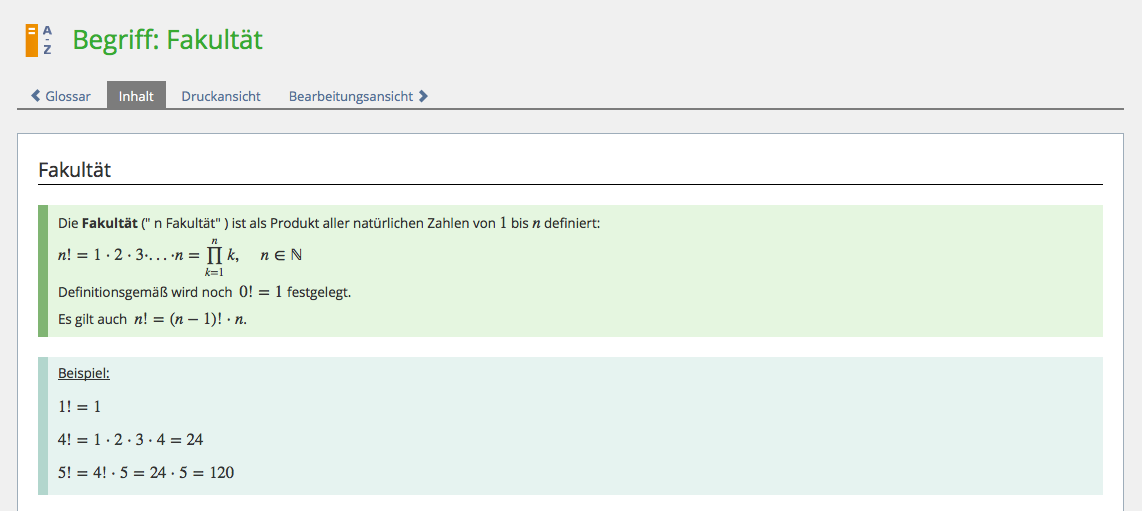The image size is (1142, 511).
Task: Click the recursive formula n! = (n − 1)! · n
Action: point(189,319)
